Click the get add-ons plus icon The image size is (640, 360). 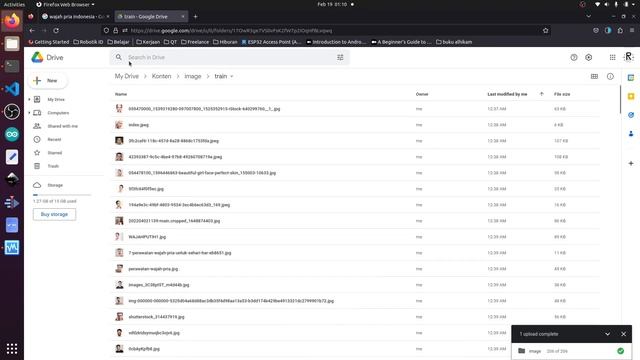631,163
